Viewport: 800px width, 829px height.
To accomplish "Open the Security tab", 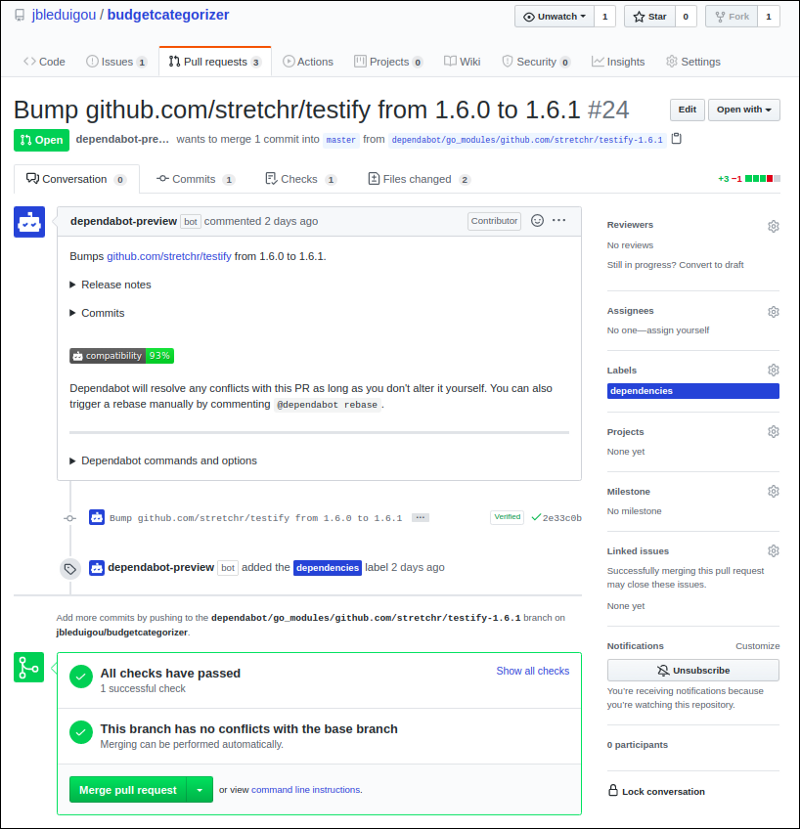I will [x=536, y=62].
